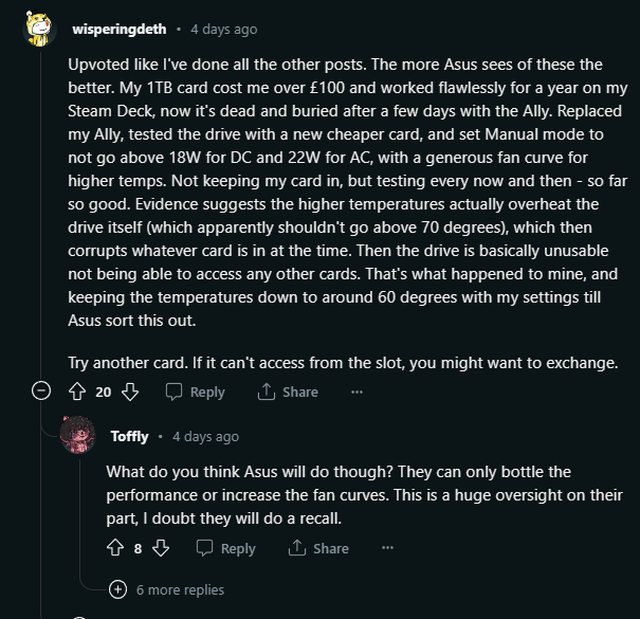
Task: Upvote Toffly's reply
Action: coord(115,547)
